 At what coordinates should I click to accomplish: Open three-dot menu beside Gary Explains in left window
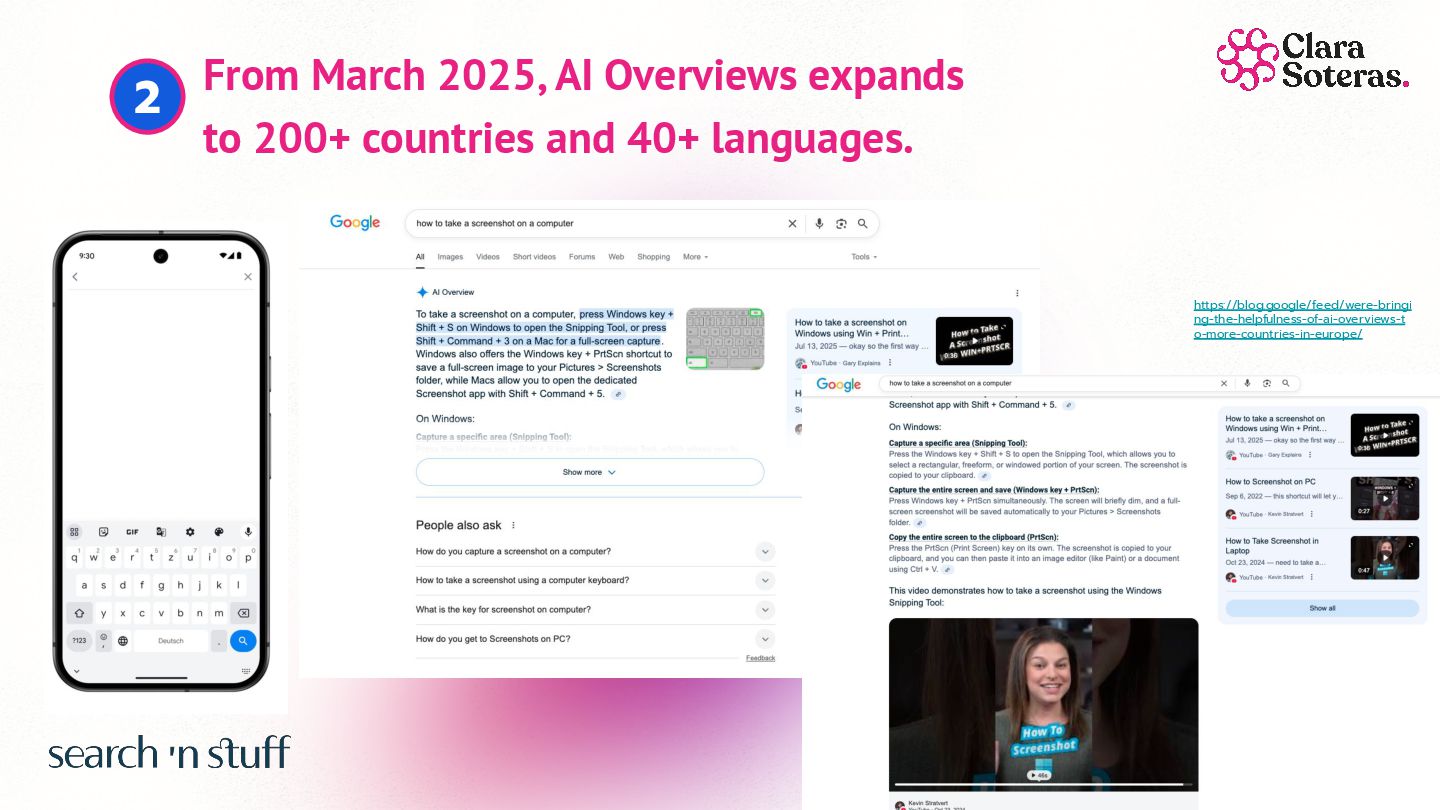point(890,363)
